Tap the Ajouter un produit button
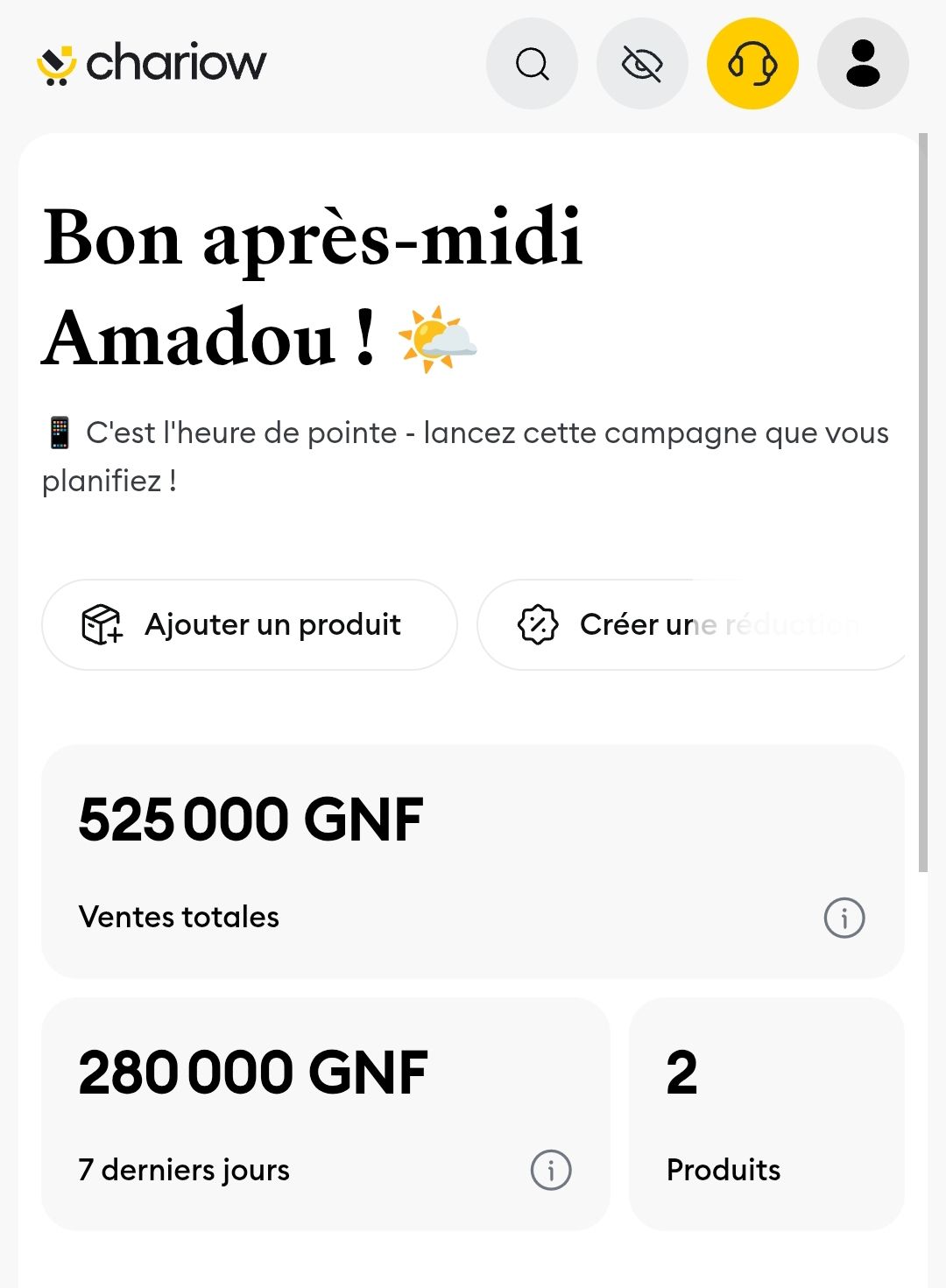This screenshot has height=1288, width=946. pos(250,624)
